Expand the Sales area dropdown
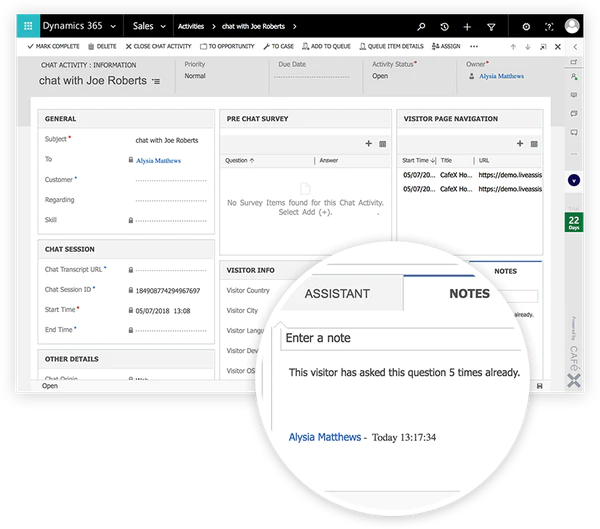This screenshot has width=600, height=529. (163, 26)
